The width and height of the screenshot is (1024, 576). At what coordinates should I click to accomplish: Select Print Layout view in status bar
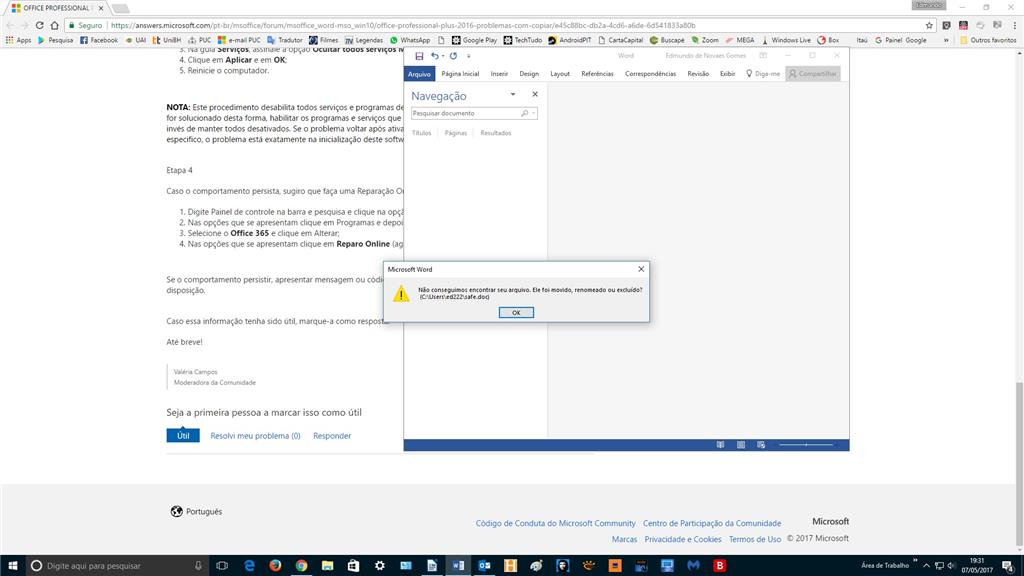741,445
